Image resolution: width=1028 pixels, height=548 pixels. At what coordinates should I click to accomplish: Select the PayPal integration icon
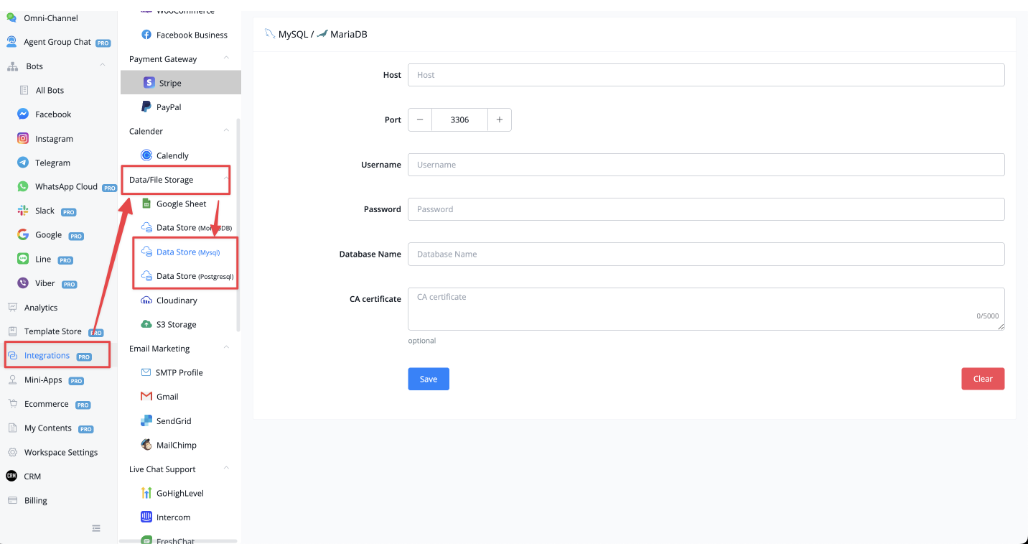(x=147, y=107)
